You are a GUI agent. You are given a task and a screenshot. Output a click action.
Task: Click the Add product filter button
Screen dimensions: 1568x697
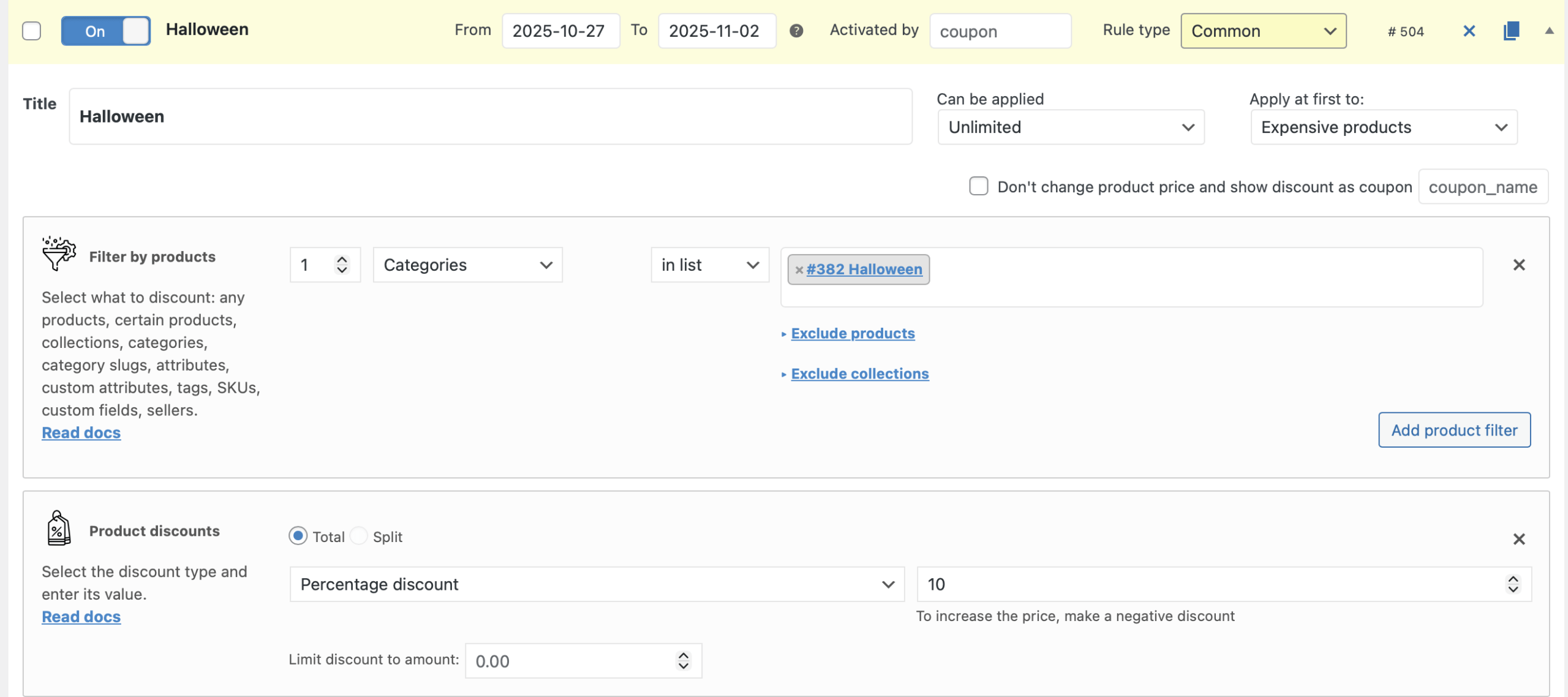(x=1453, y=430)
